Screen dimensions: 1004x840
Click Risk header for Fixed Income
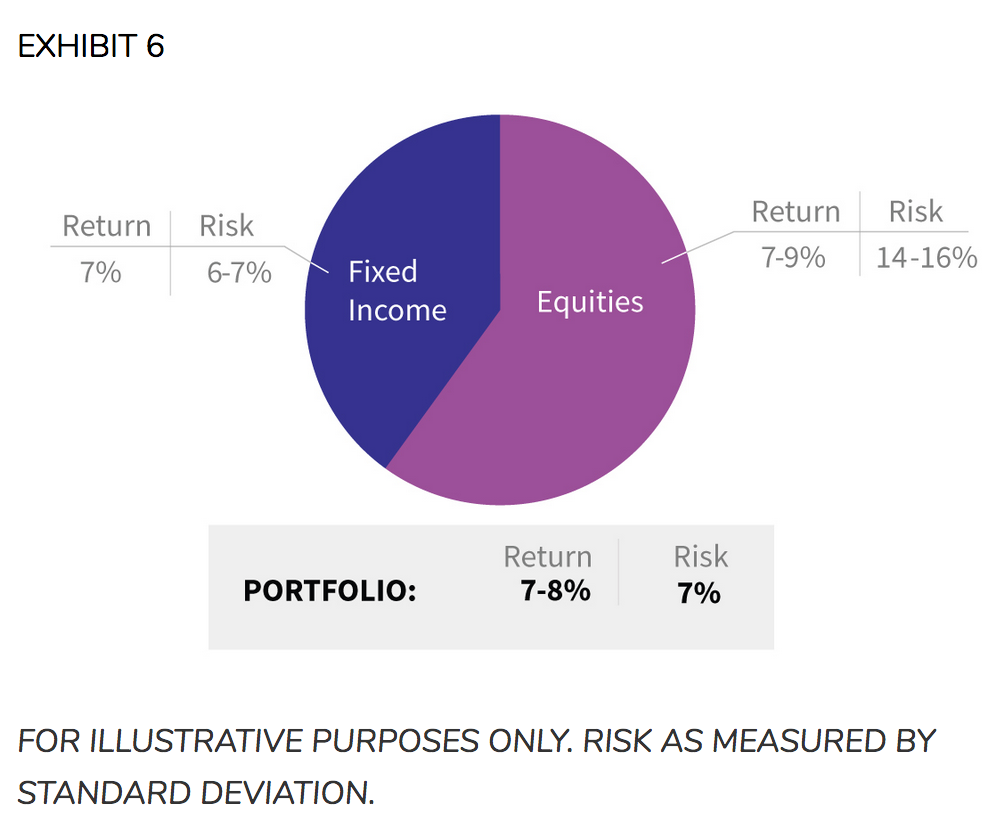tap(226, 226)
